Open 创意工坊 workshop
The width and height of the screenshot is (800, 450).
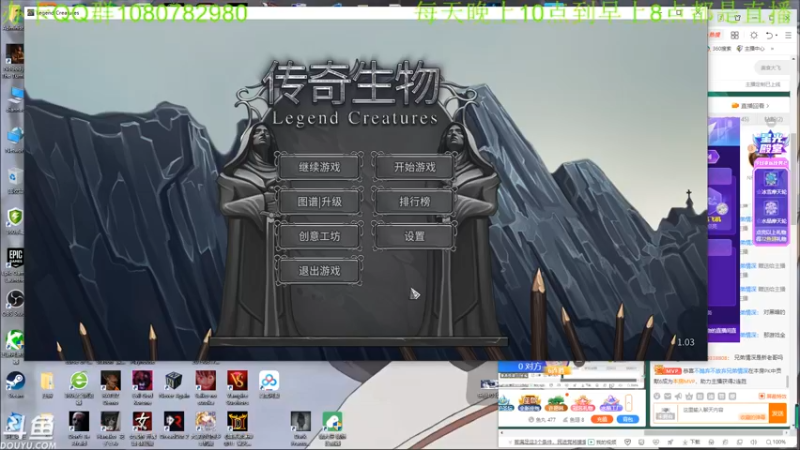(319, 236)
